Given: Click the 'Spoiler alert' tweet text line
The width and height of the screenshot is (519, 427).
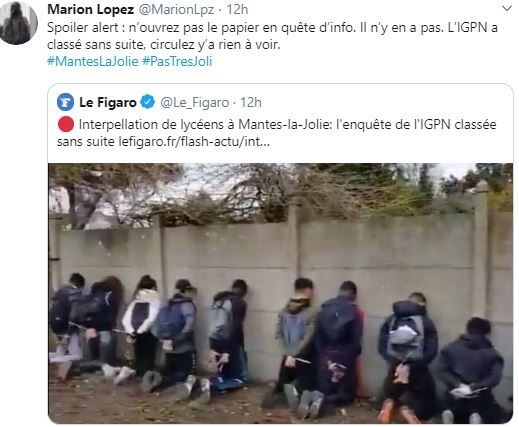Looking at the screenshot, I should 272,28.
